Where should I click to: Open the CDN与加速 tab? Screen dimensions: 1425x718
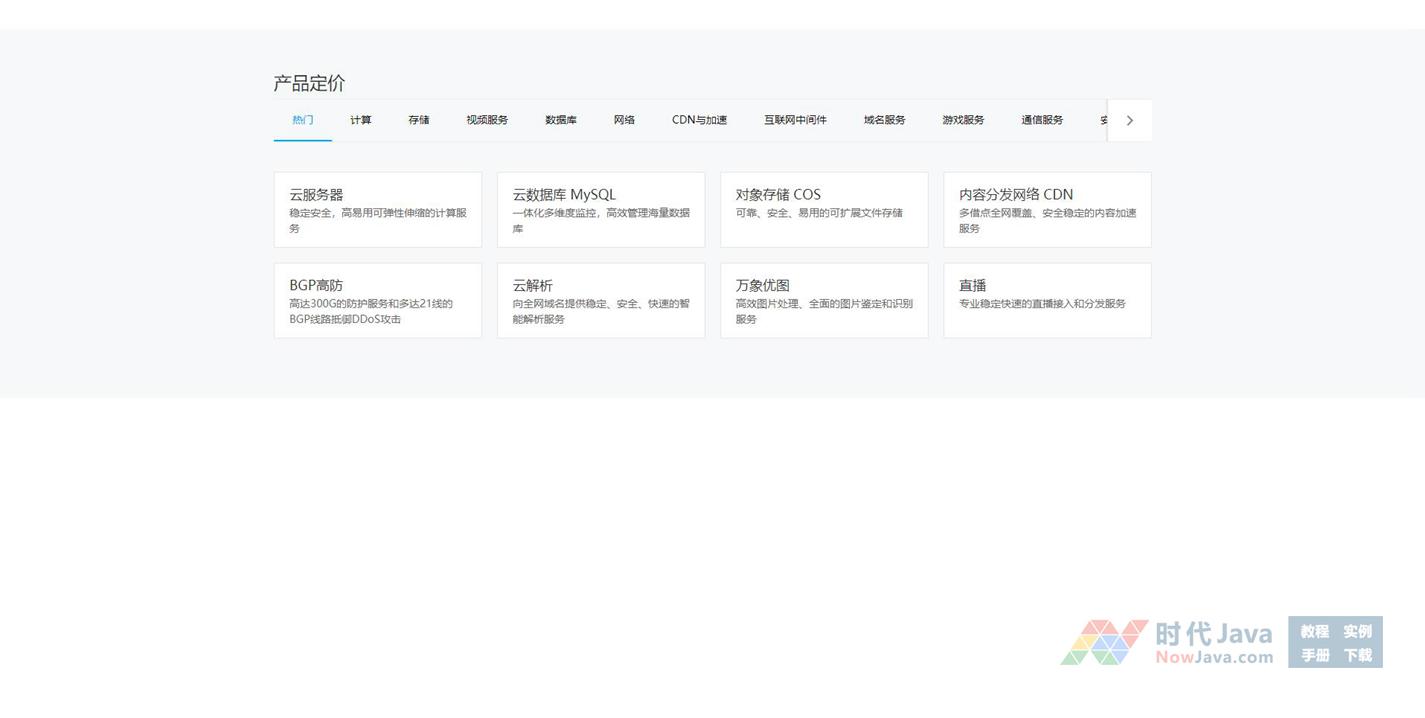[699, 120]
